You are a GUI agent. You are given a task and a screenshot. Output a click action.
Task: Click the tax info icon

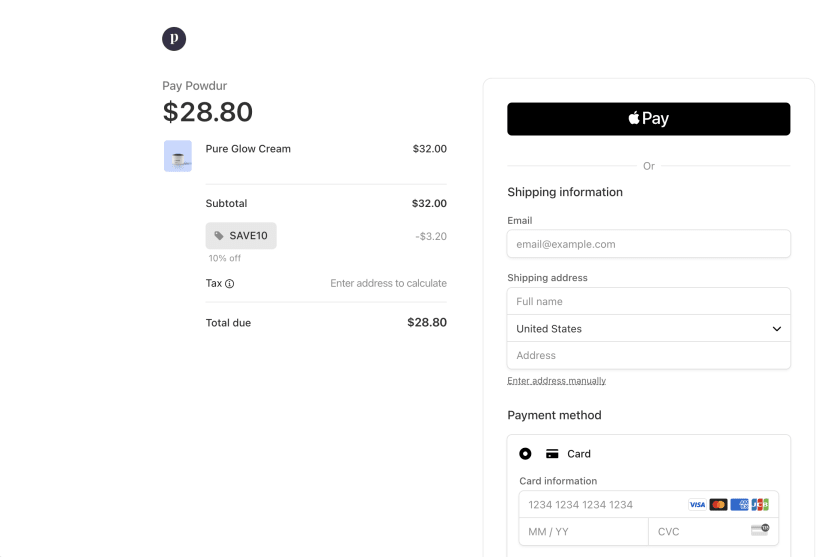click(x=230, y=284)
